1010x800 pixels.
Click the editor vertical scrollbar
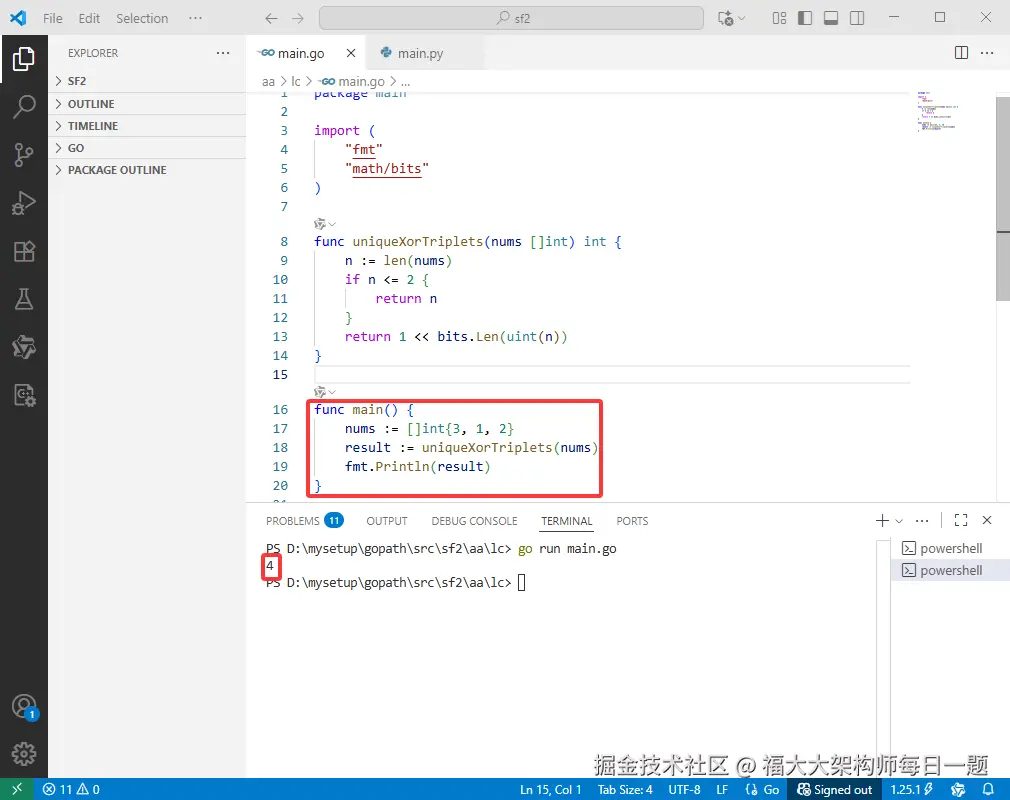tap(1002, 200)
